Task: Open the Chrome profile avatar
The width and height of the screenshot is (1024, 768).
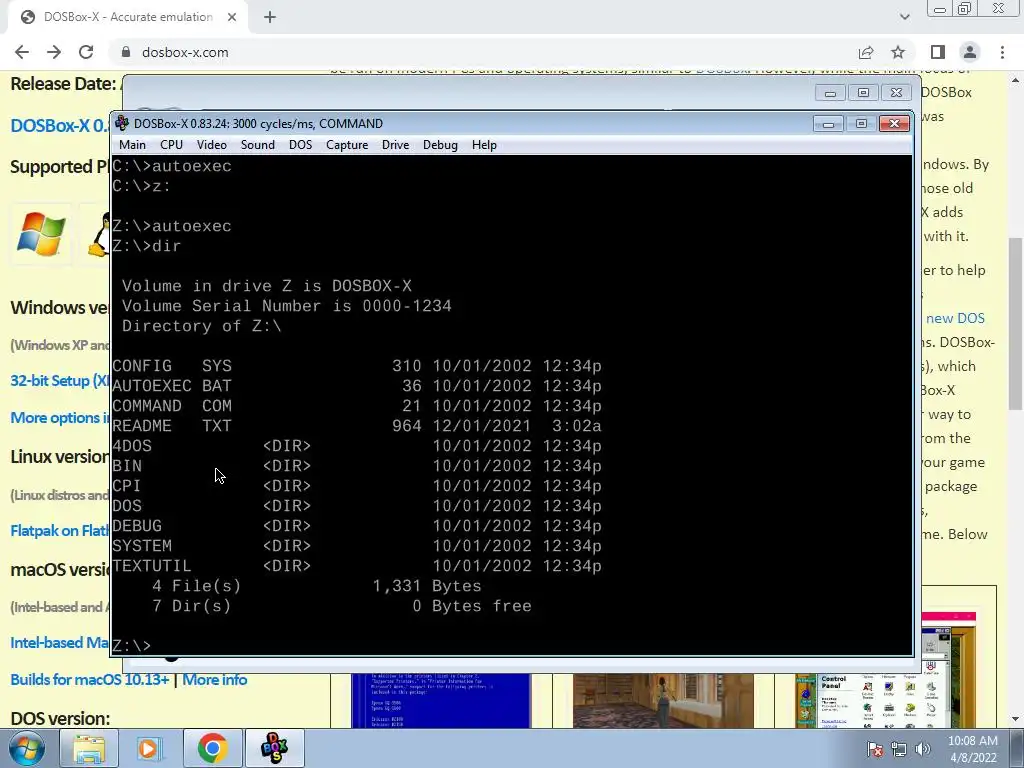Action: tap(970, 52)
